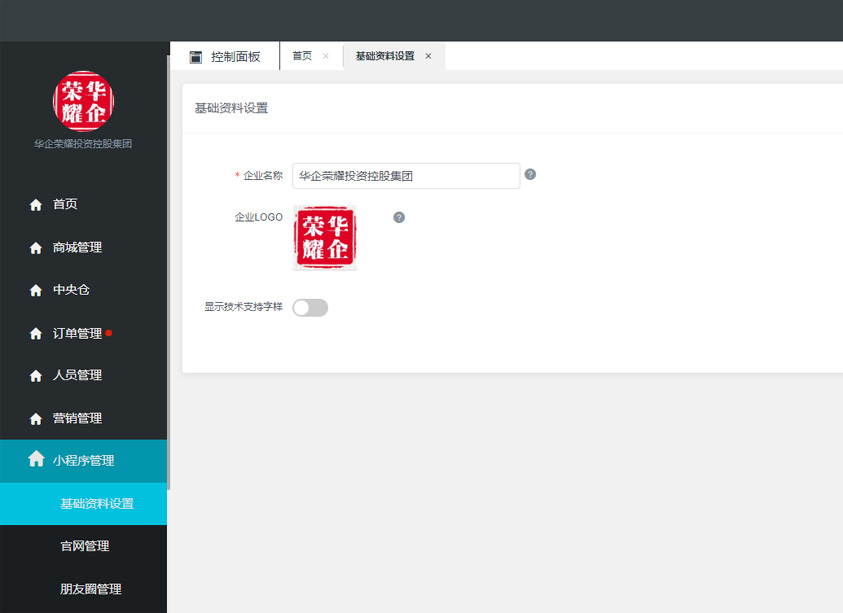Toggle the 显示技术支持字样 switch

coord(310,307)
